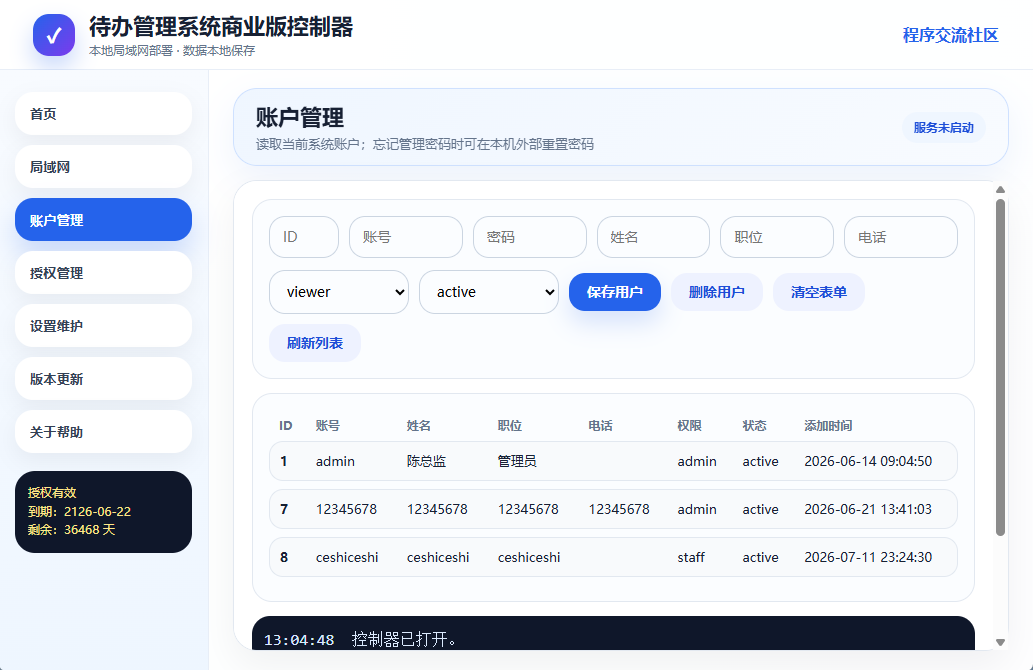Open the viewer role dropdown
Image resolution: width=1033 pixels, height=670 pixels.
(x=339, y=292)
